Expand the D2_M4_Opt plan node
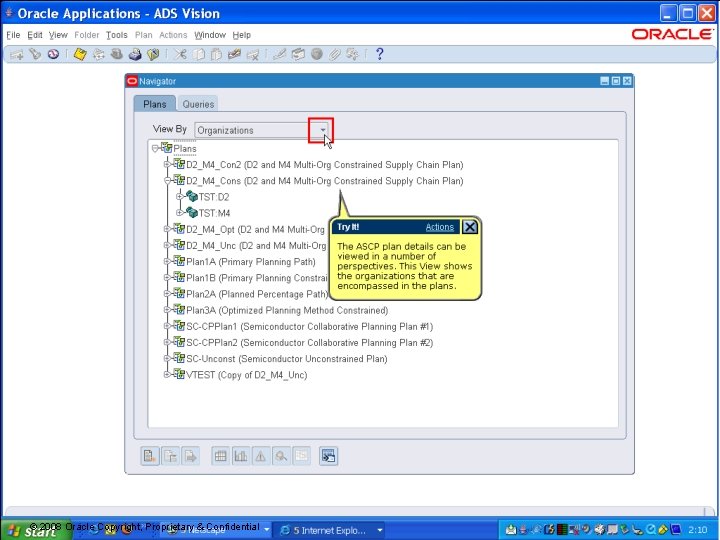Screen dimensions: 720x540 [168, 229]
